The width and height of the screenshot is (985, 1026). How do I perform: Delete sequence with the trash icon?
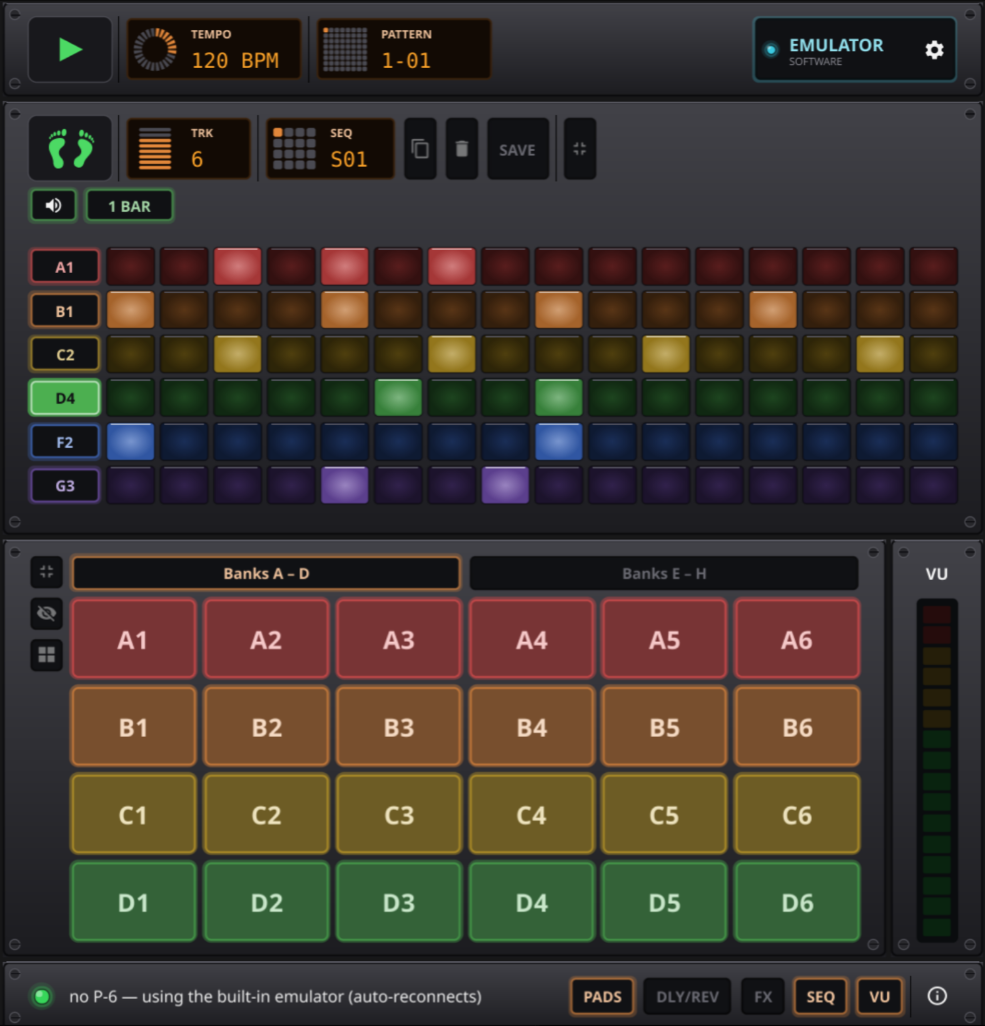point(461,149)
